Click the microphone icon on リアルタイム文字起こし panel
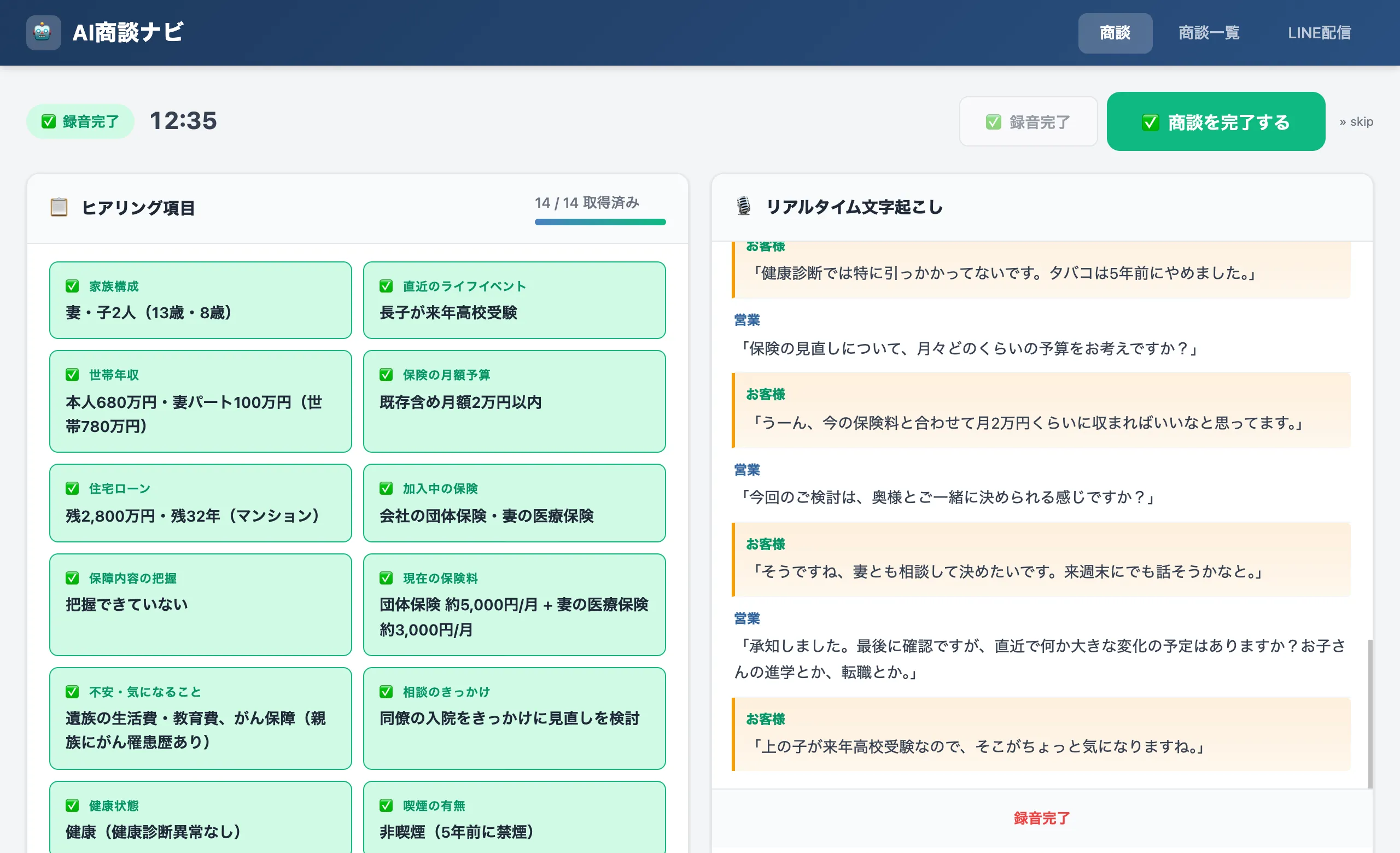 click(x=742, y=207)
